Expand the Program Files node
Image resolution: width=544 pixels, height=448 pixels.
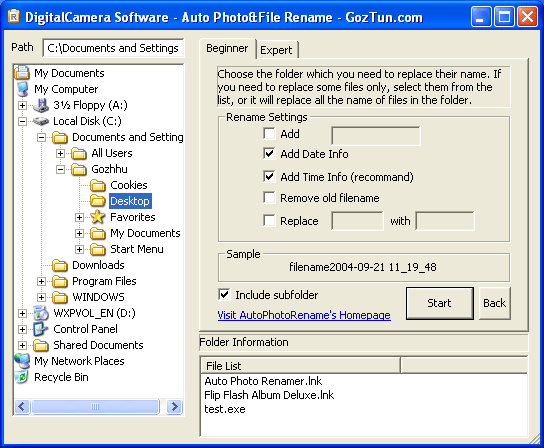point(41,281)
